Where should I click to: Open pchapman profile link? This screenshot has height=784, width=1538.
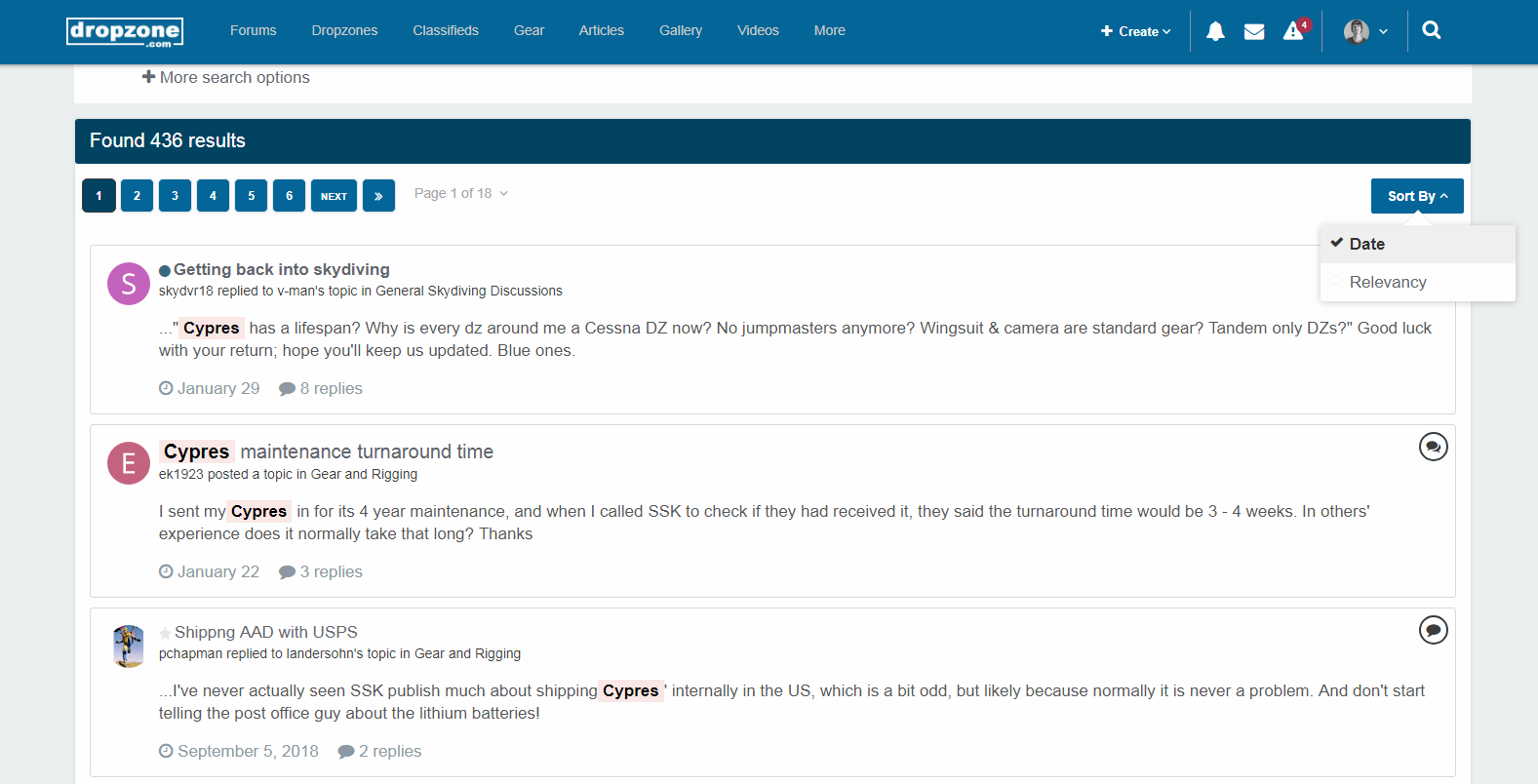[x=191, y=653]
